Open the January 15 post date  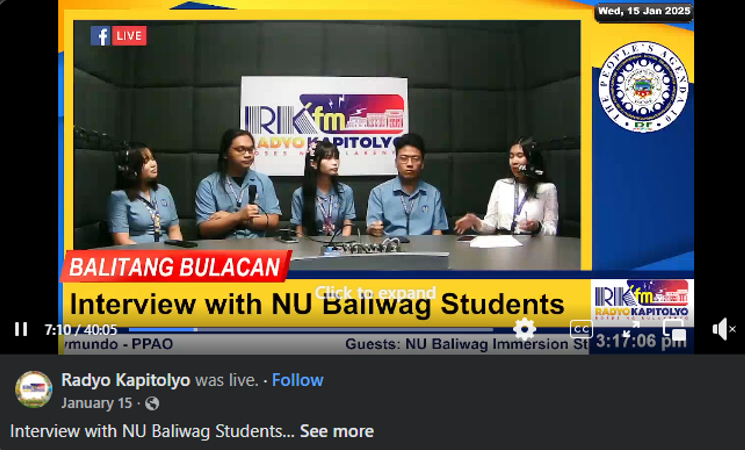point(96,404)
